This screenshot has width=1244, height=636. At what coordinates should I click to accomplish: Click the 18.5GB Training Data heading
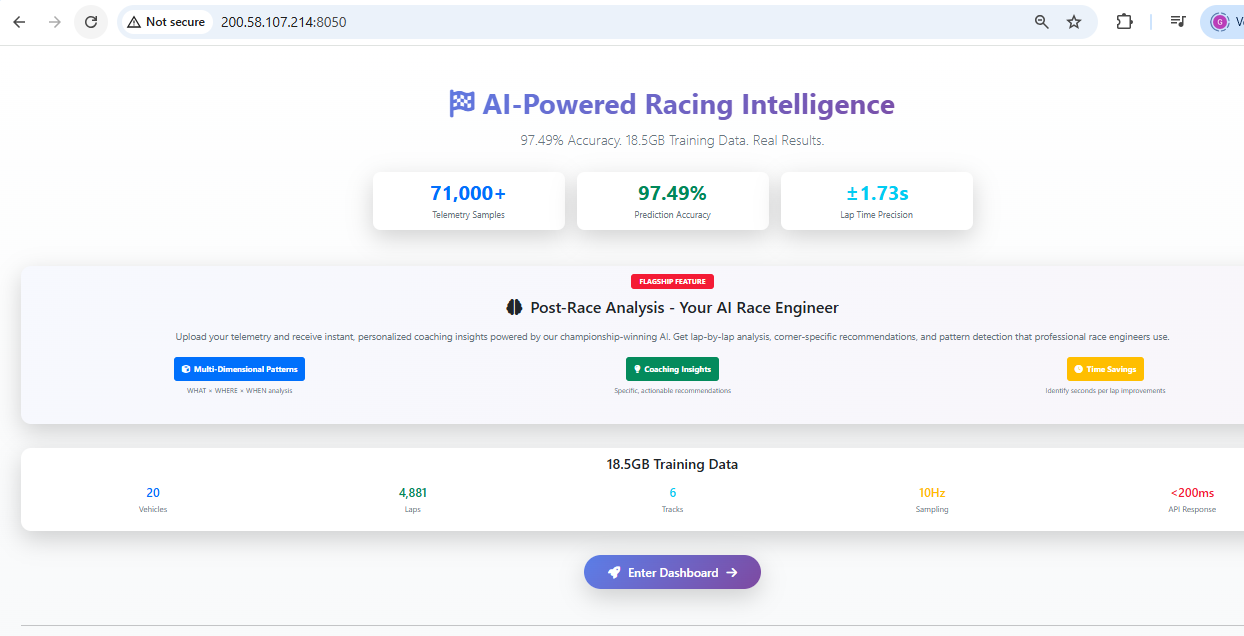click(672, 464)
